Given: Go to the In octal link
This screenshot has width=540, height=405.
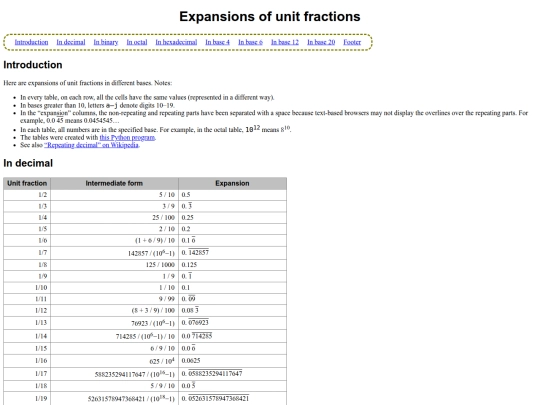Looking at the screenshot, I should click(137, 42).
